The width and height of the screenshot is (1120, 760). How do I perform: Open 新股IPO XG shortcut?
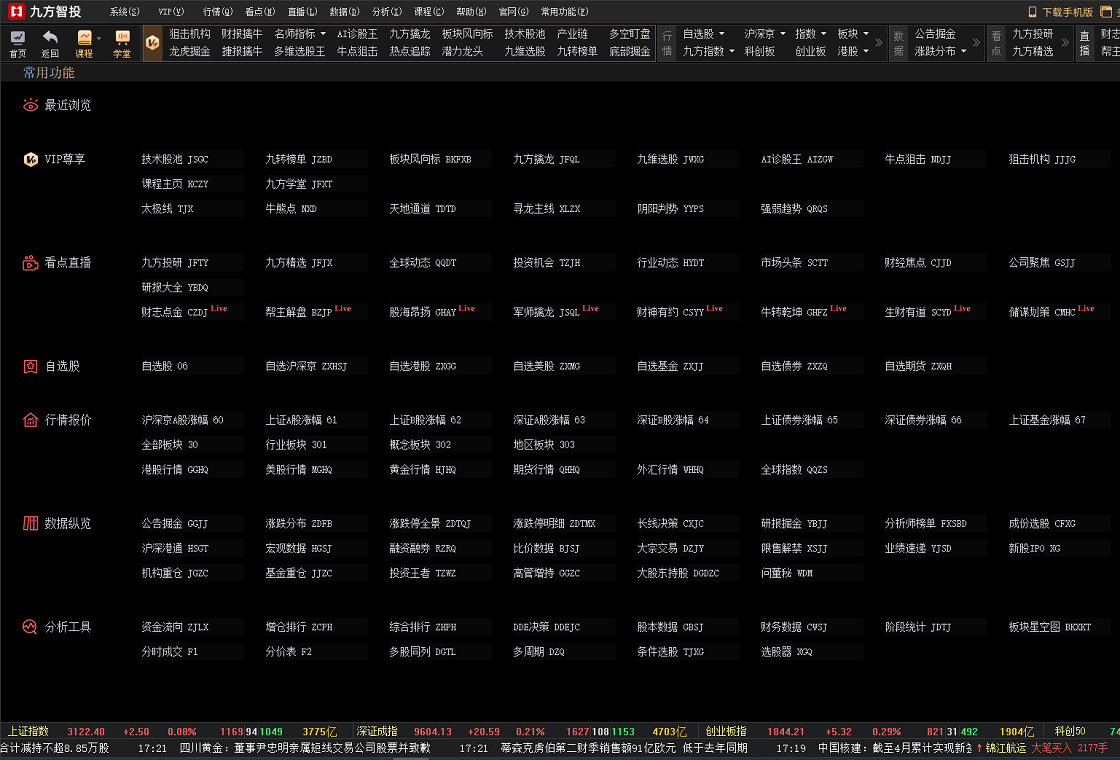(x=1058, y=548)
